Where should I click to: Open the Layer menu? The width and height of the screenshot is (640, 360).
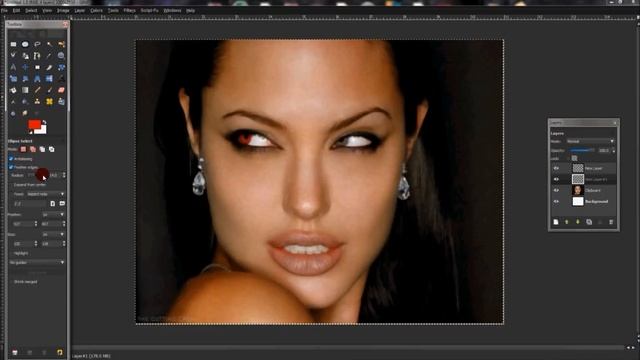[80, 10]
